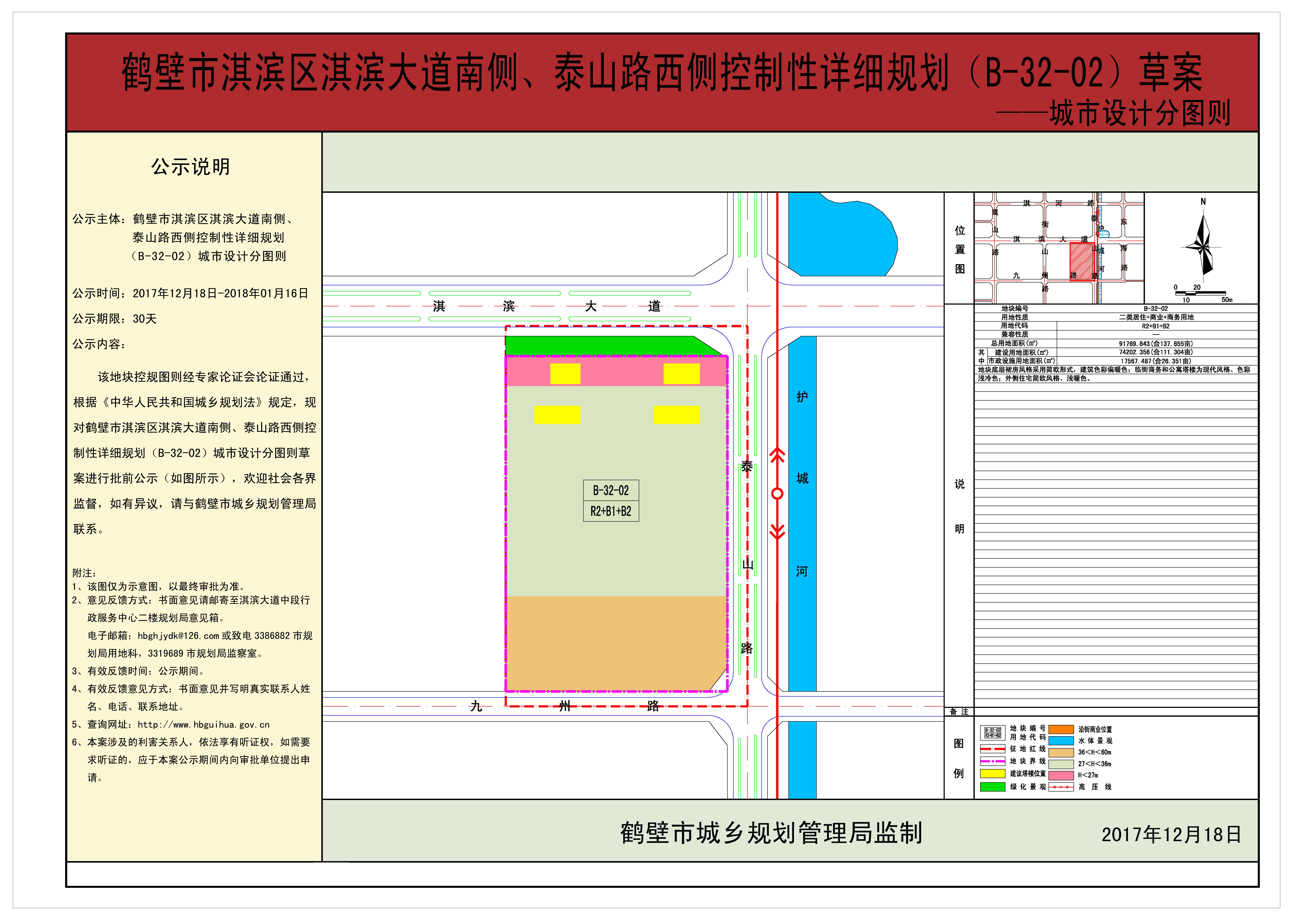Click the 兼容性质 table row label

click(1015, 334)
